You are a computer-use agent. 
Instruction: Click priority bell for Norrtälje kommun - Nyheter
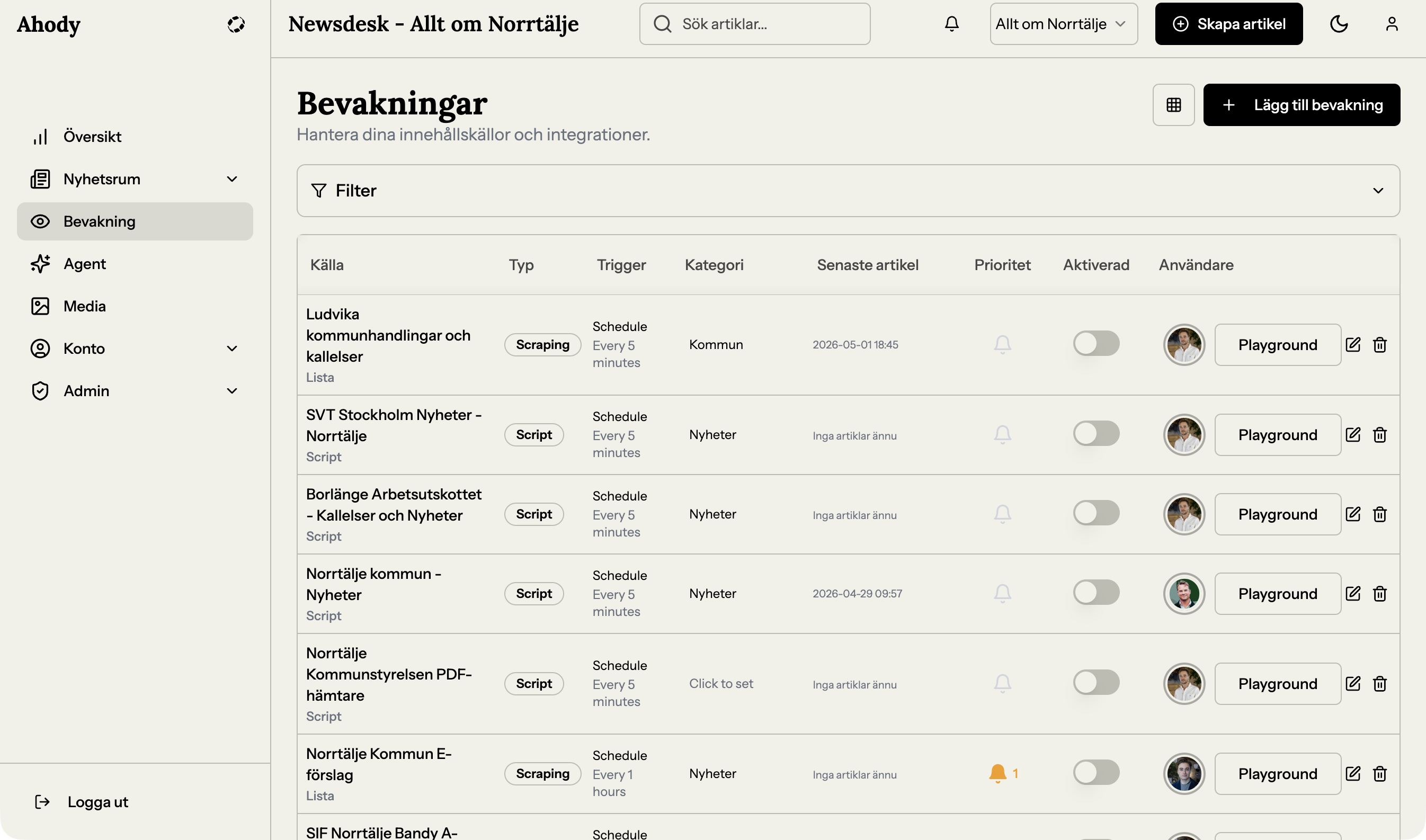(x=1002, y=593)
